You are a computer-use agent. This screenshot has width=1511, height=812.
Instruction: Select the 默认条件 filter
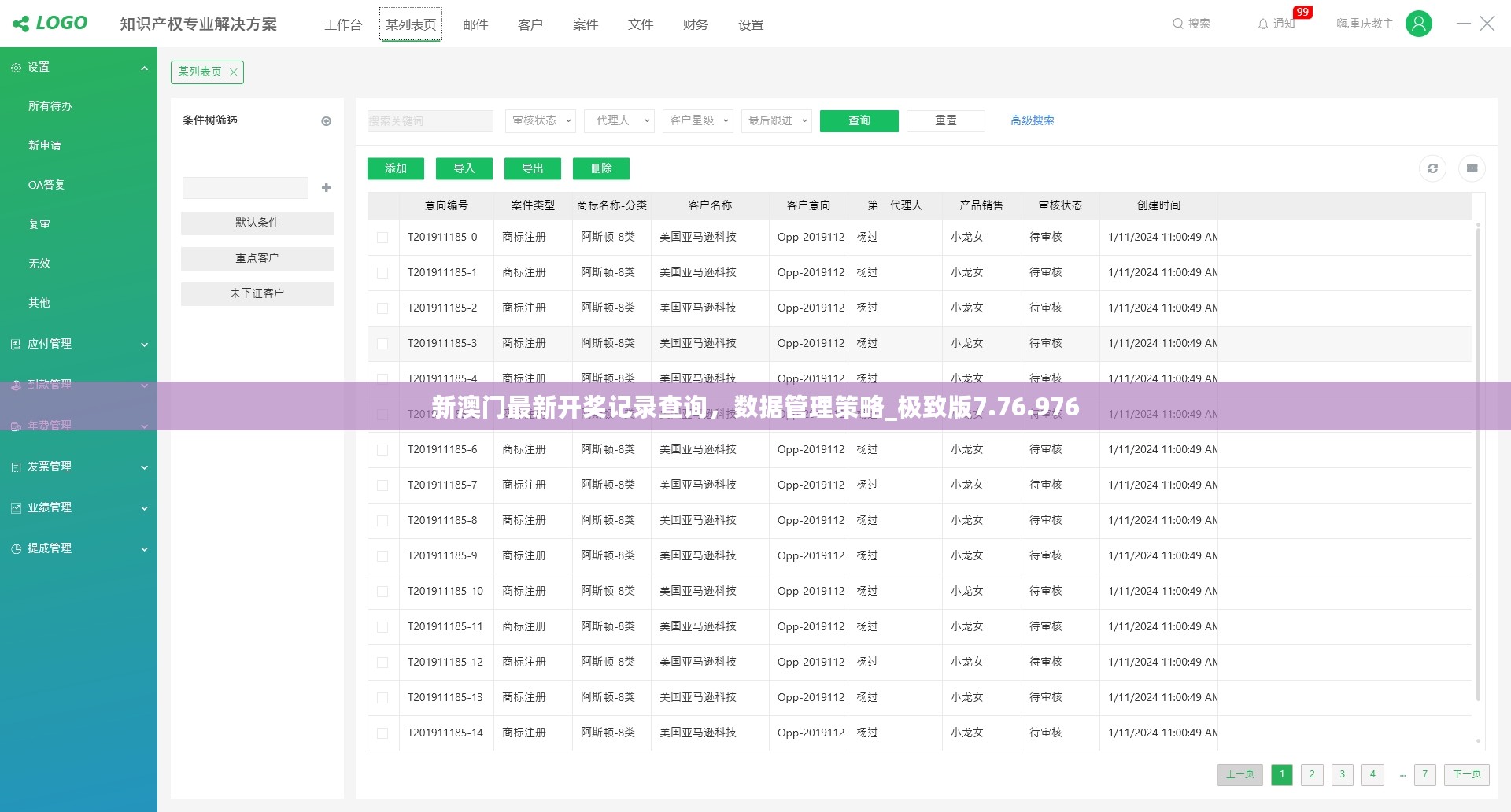(257, 223)
